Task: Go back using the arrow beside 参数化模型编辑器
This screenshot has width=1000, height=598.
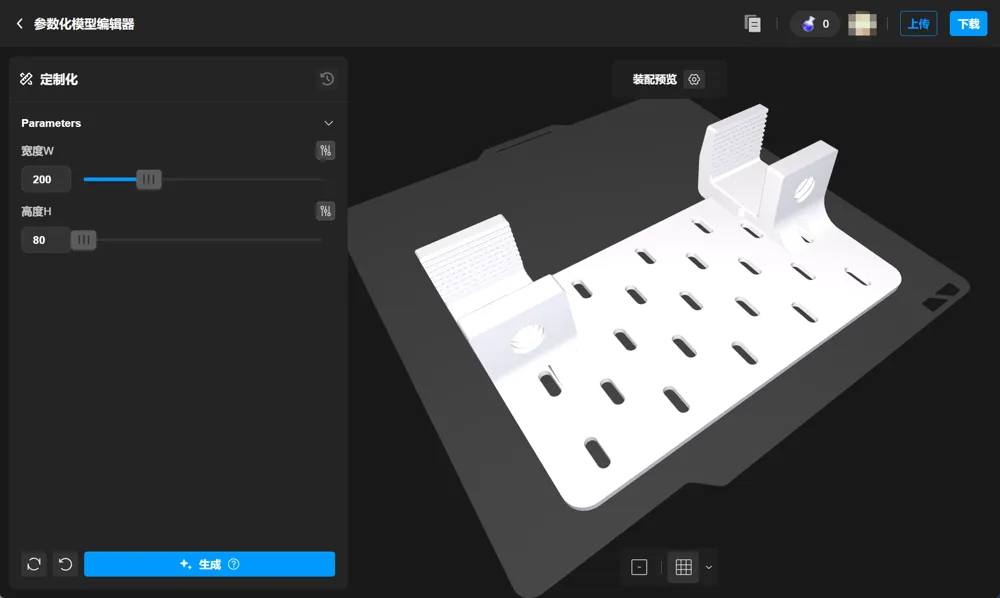Action: click(x=20, y=24)
